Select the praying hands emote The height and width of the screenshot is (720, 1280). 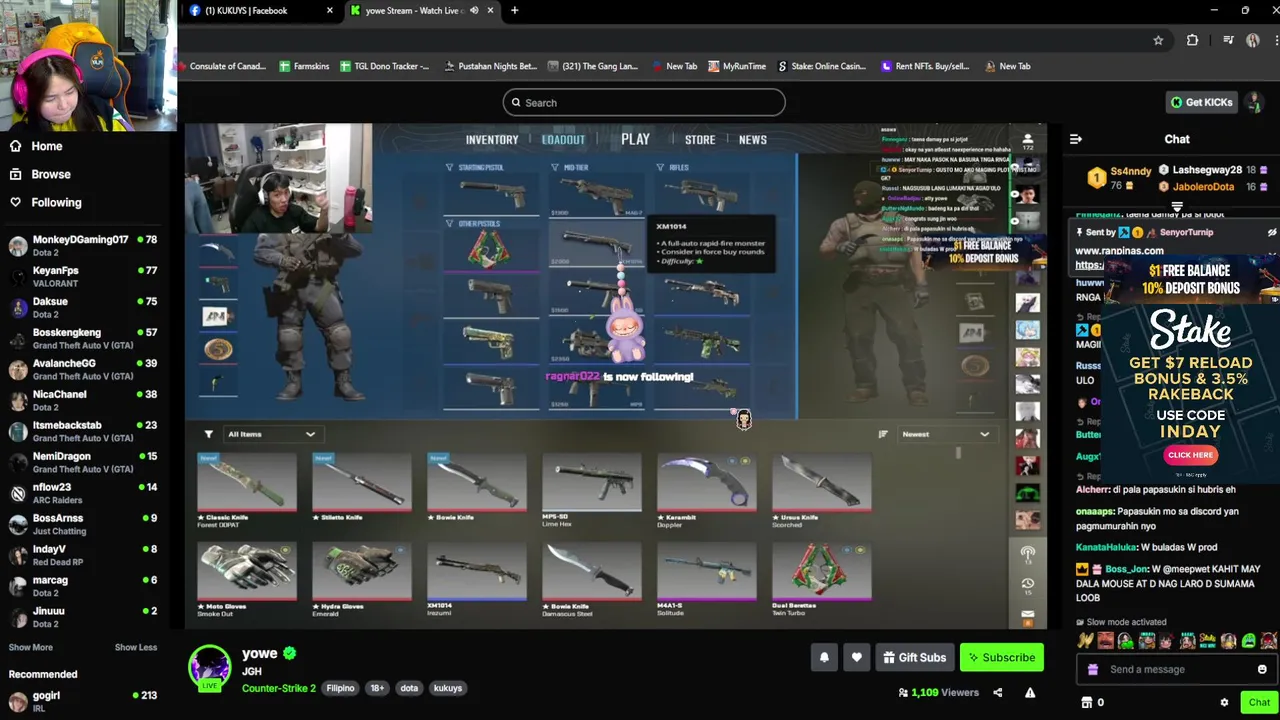1086,641
